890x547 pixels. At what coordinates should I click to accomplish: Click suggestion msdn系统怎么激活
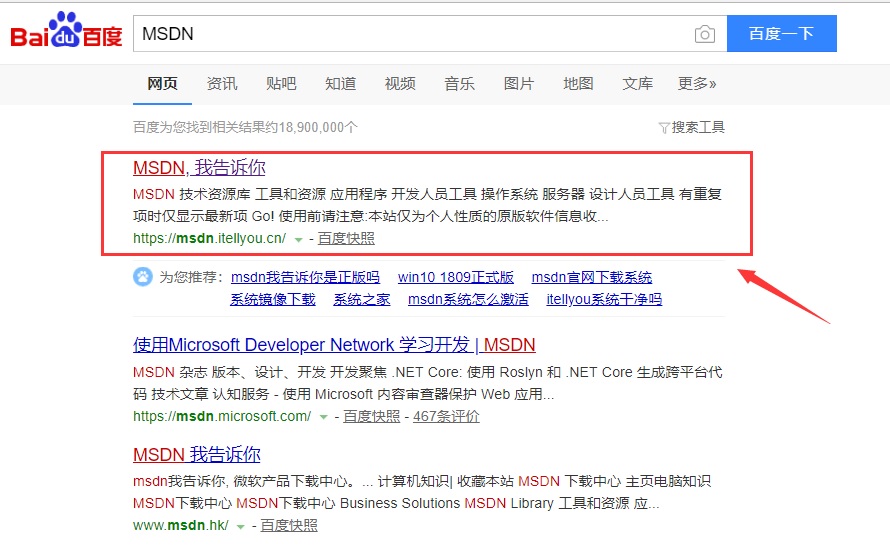[468, 299]
